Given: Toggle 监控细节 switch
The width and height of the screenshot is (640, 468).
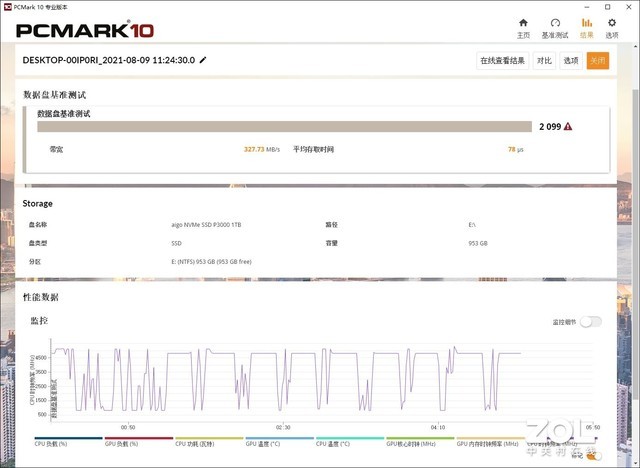Looking at the screenshot, I should [591, 322].
